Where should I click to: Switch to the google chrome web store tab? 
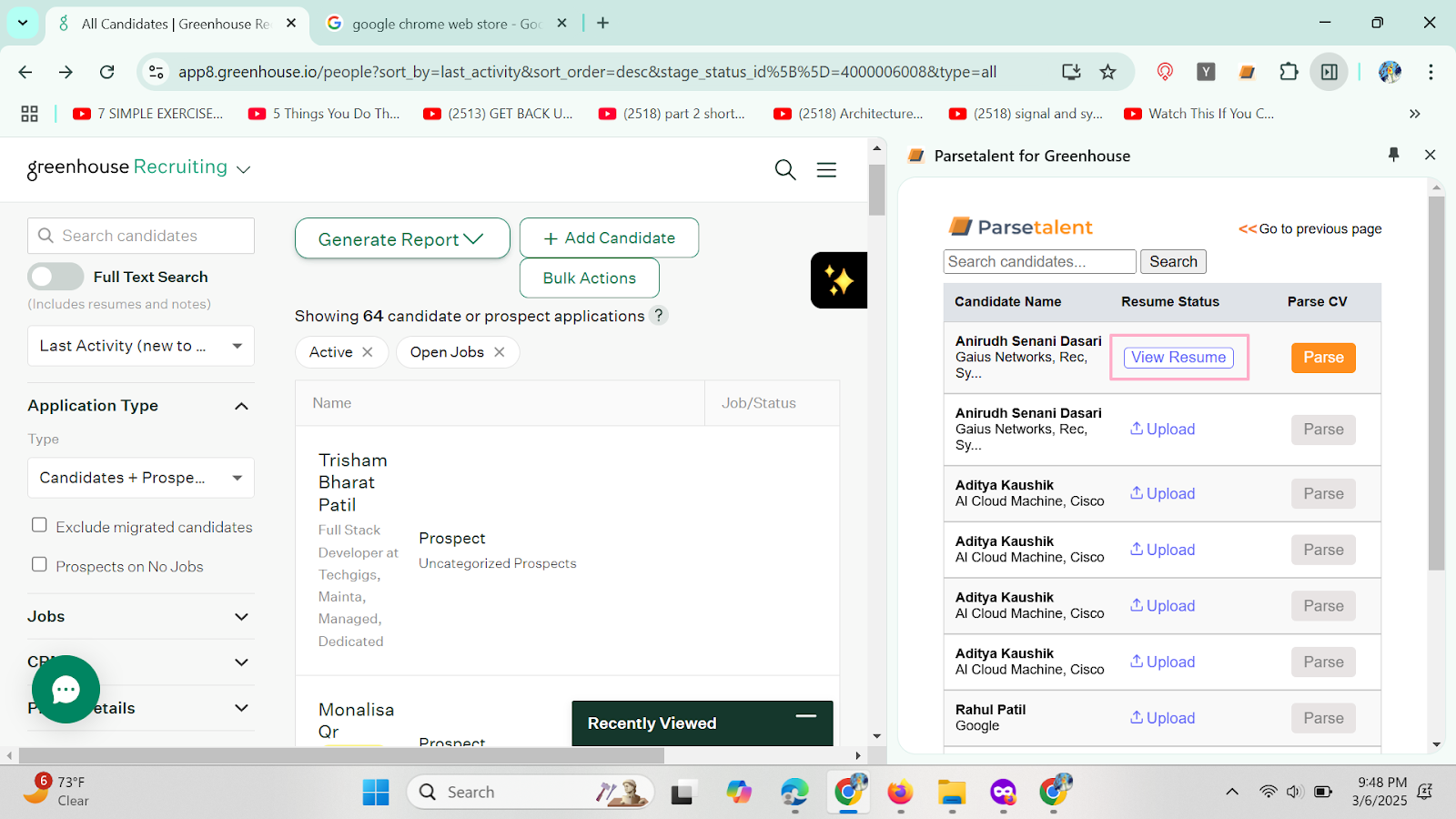pos(446,24)
